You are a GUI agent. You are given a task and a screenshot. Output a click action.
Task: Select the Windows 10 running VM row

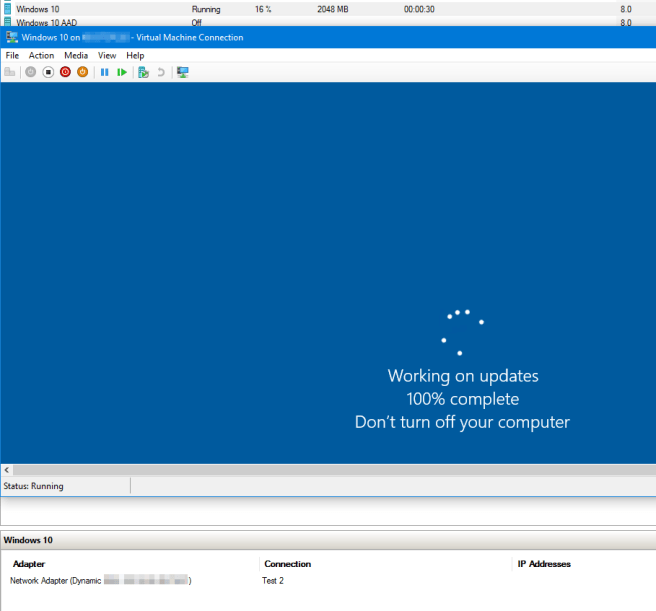[328, 9]
